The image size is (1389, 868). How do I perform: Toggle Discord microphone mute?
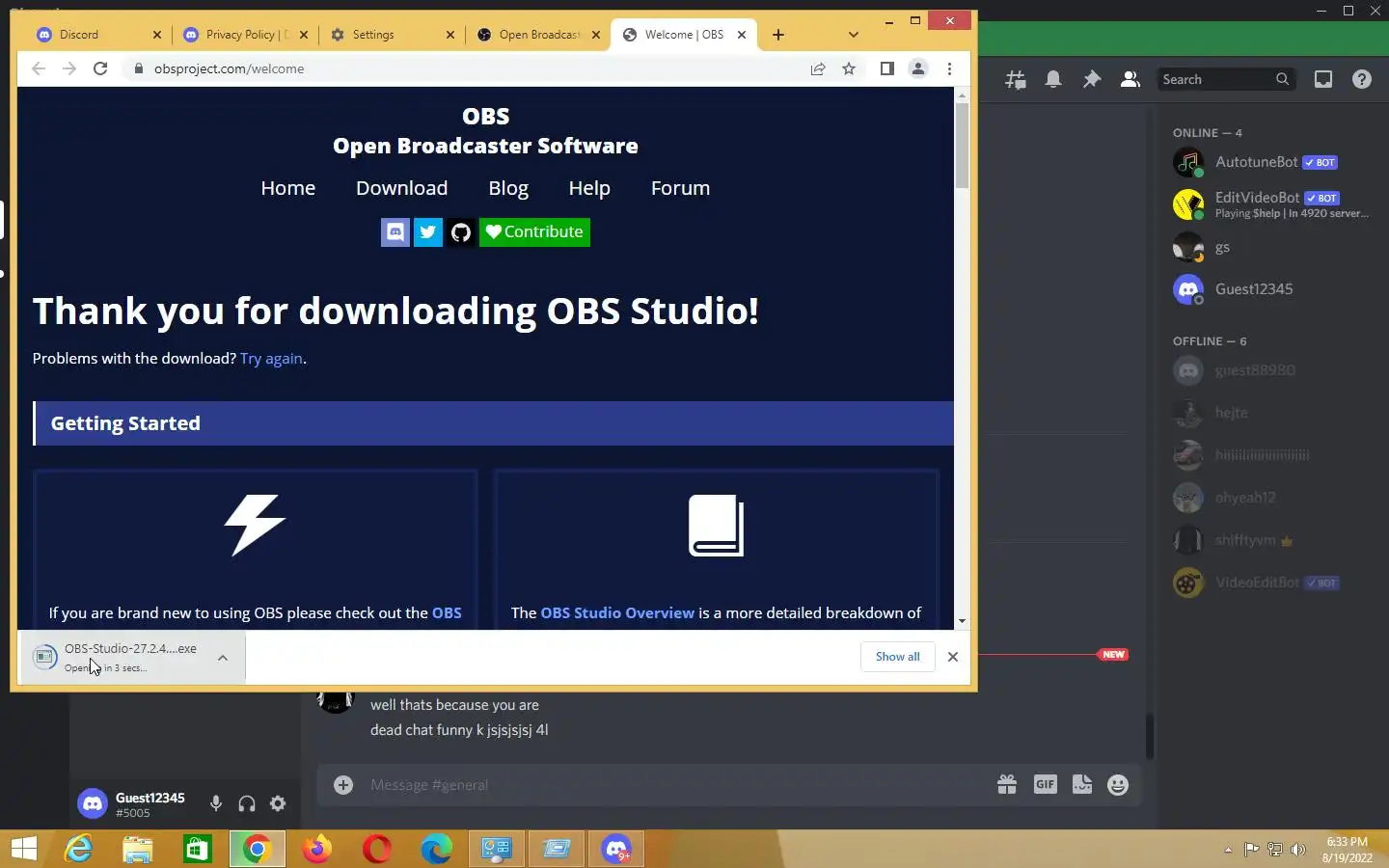(216, 803)
